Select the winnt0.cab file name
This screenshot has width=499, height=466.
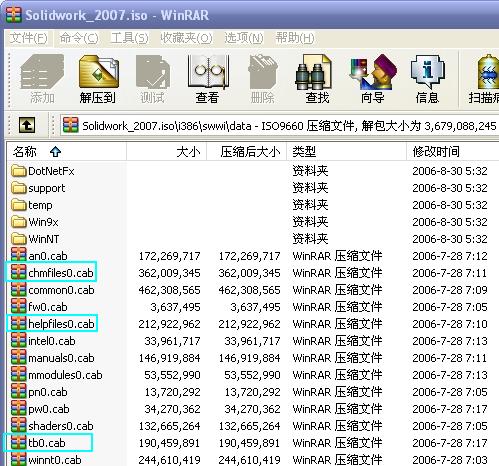55,460
